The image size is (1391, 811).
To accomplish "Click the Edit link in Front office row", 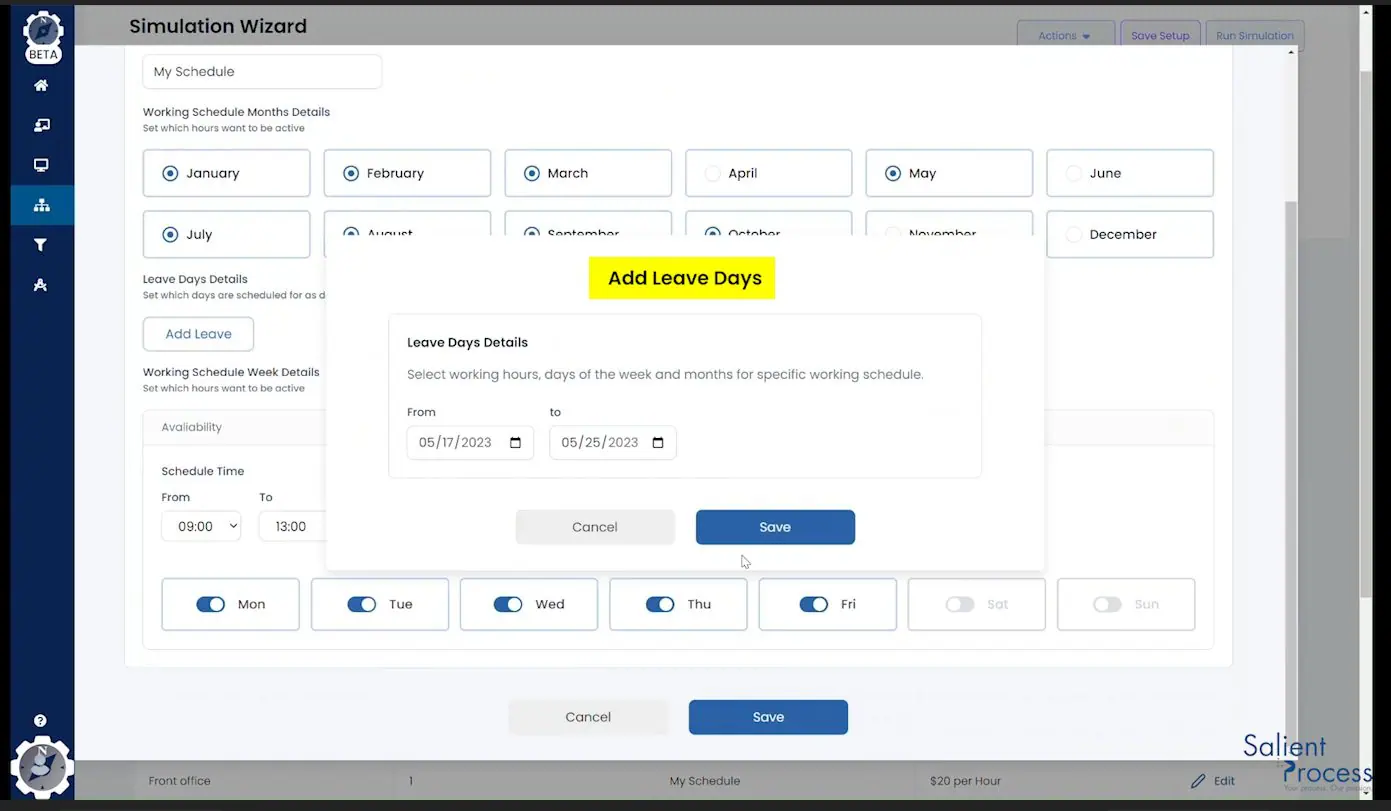I will 1224,781.
